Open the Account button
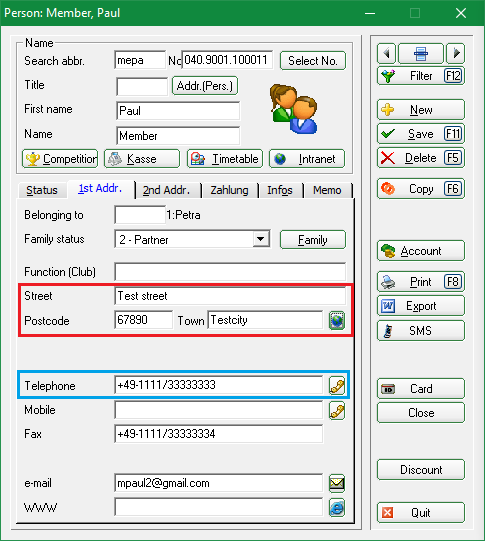Image resolution: width=485 pixels, height=541 pixels. (421, 251)
